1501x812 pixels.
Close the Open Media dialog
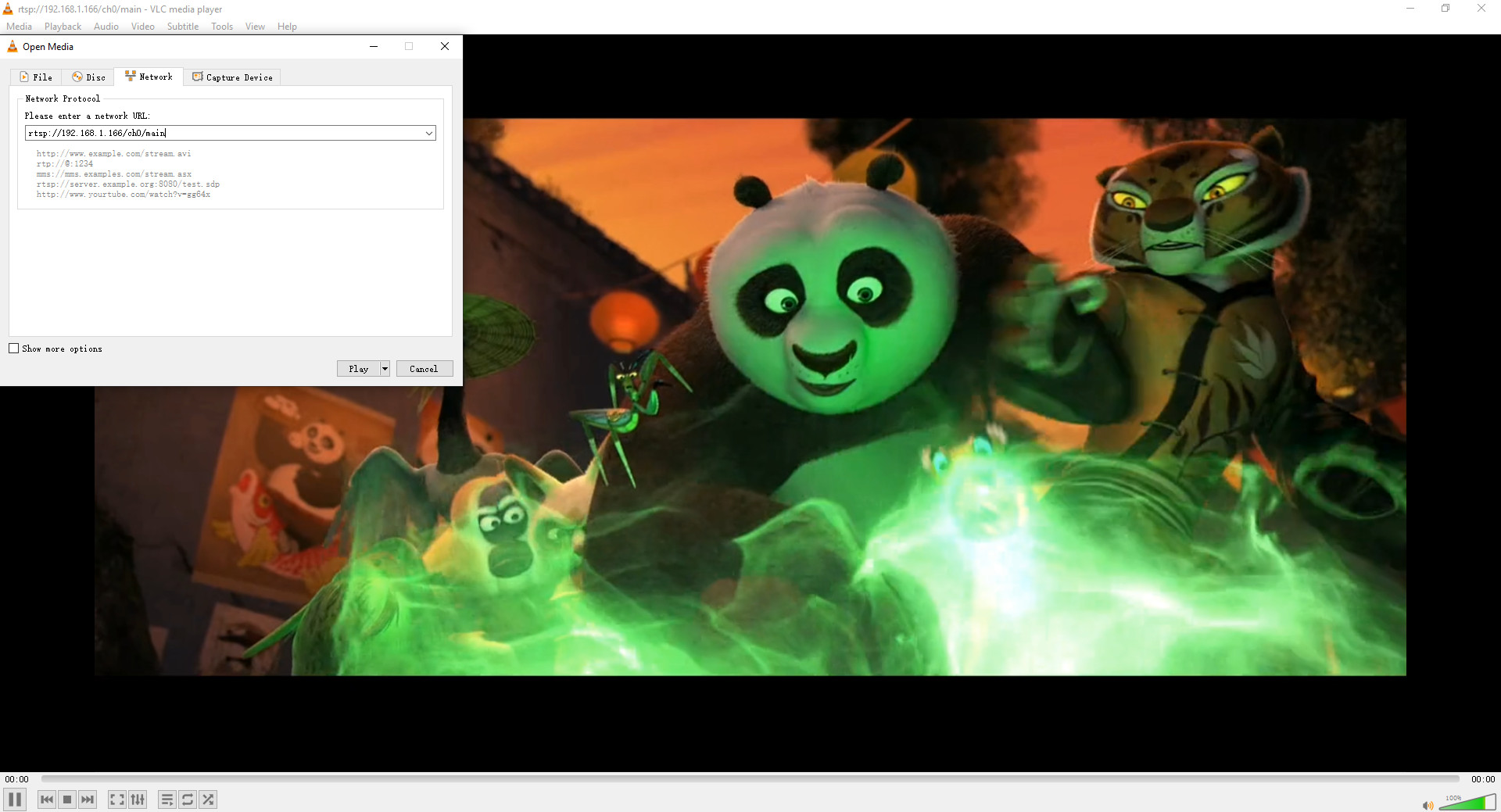(x=445, y=46)
